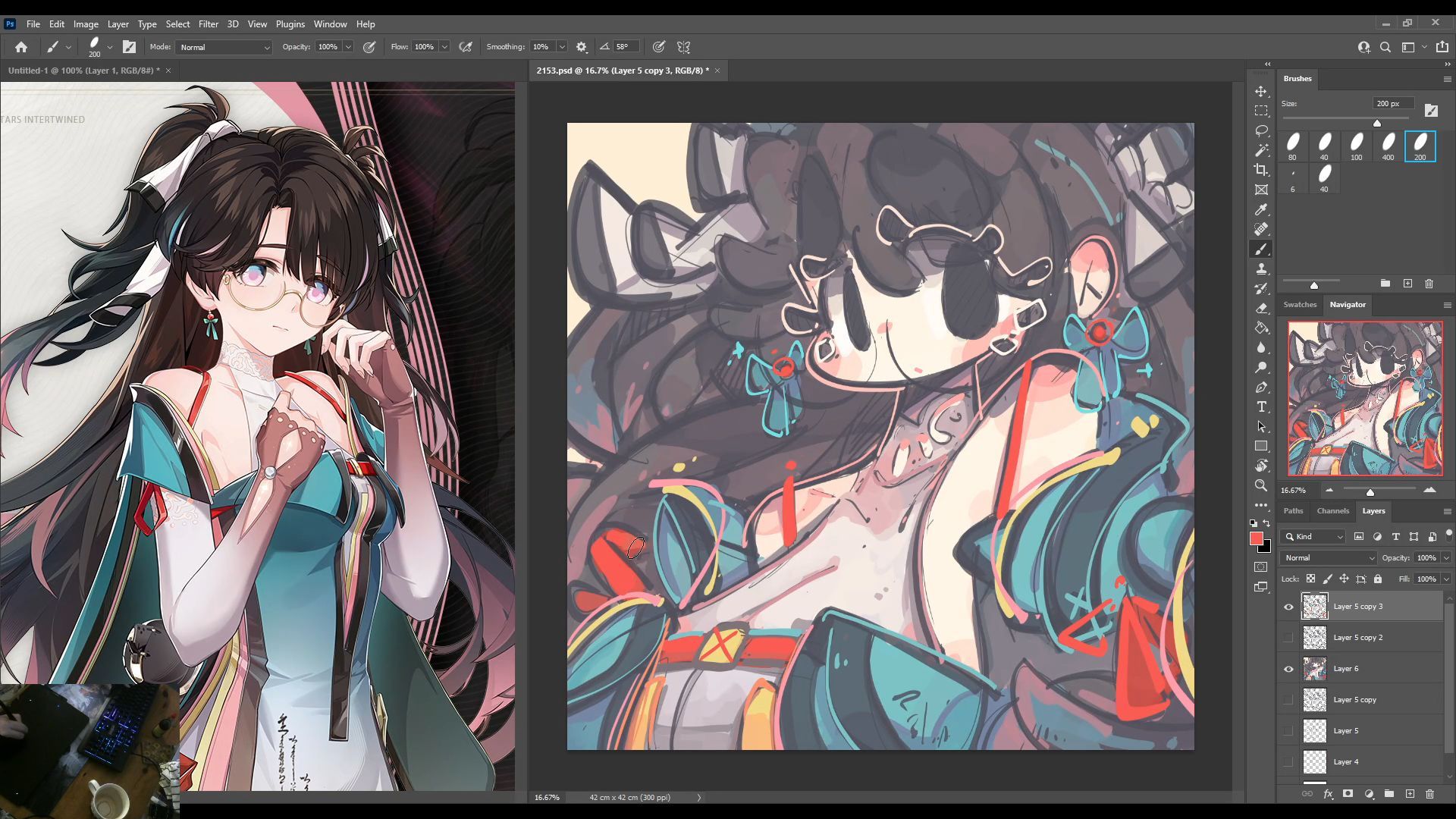Viewport: 1456px width, 819px height.
Task: Toggle lock transparent pixels
Action: coord(1310,579)
